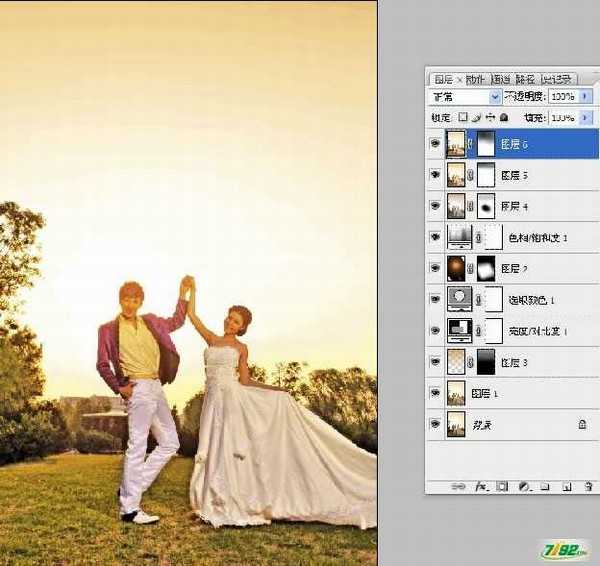Switch to the 路径 paths tab
The image size is (600, 566).
pyautogui.click(x=525, y=79)
